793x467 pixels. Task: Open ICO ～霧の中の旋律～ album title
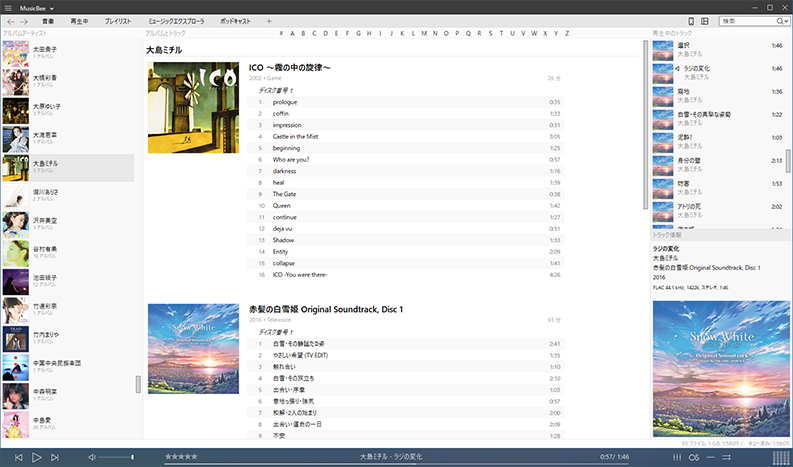click(289, 68)
